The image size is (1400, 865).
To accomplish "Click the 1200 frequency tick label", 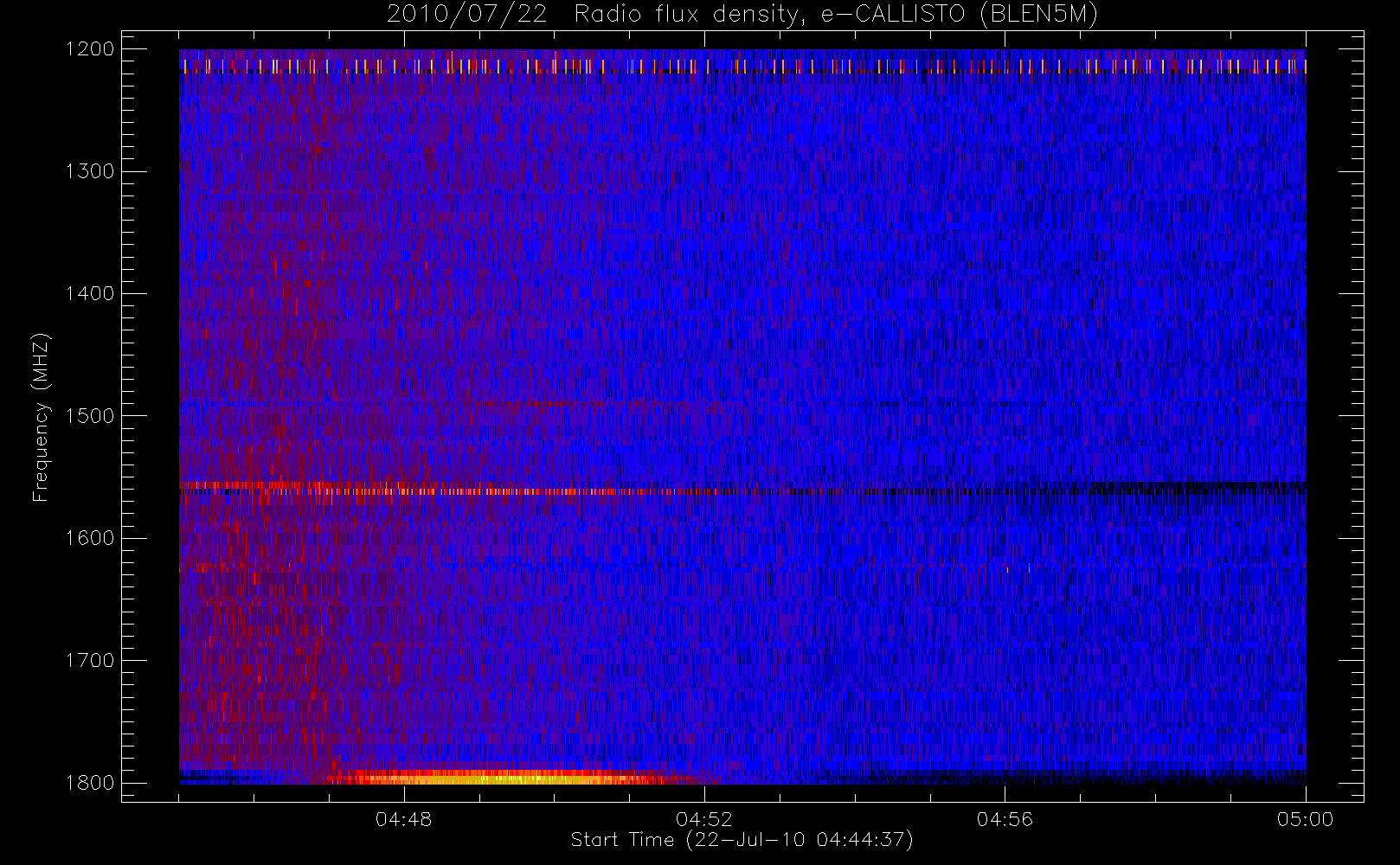I will [90, 49].
